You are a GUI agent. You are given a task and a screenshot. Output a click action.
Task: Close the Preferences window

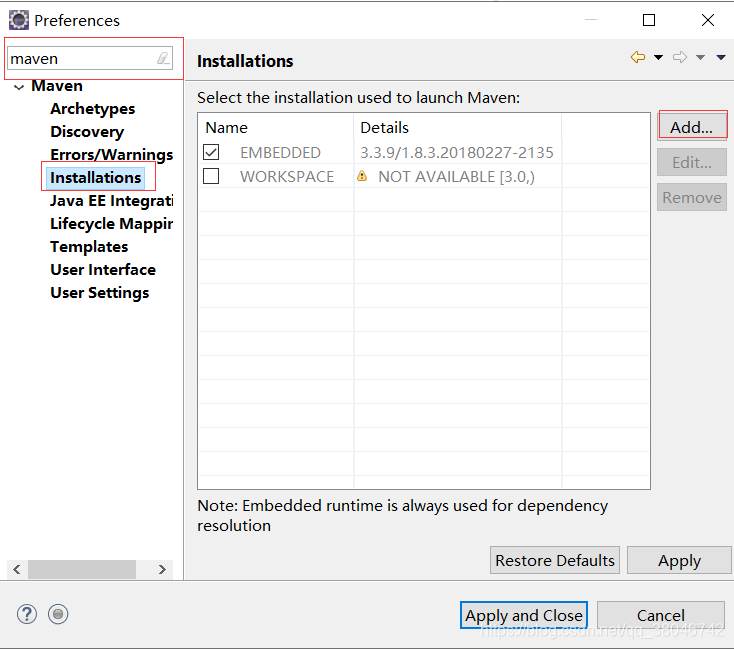(x=708, y=20)
